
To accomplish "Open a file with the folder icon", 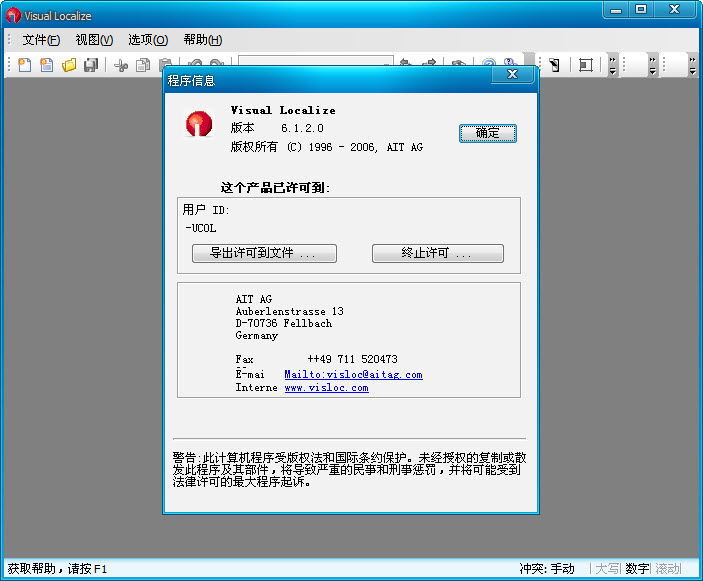I will (x=69, y=65).
